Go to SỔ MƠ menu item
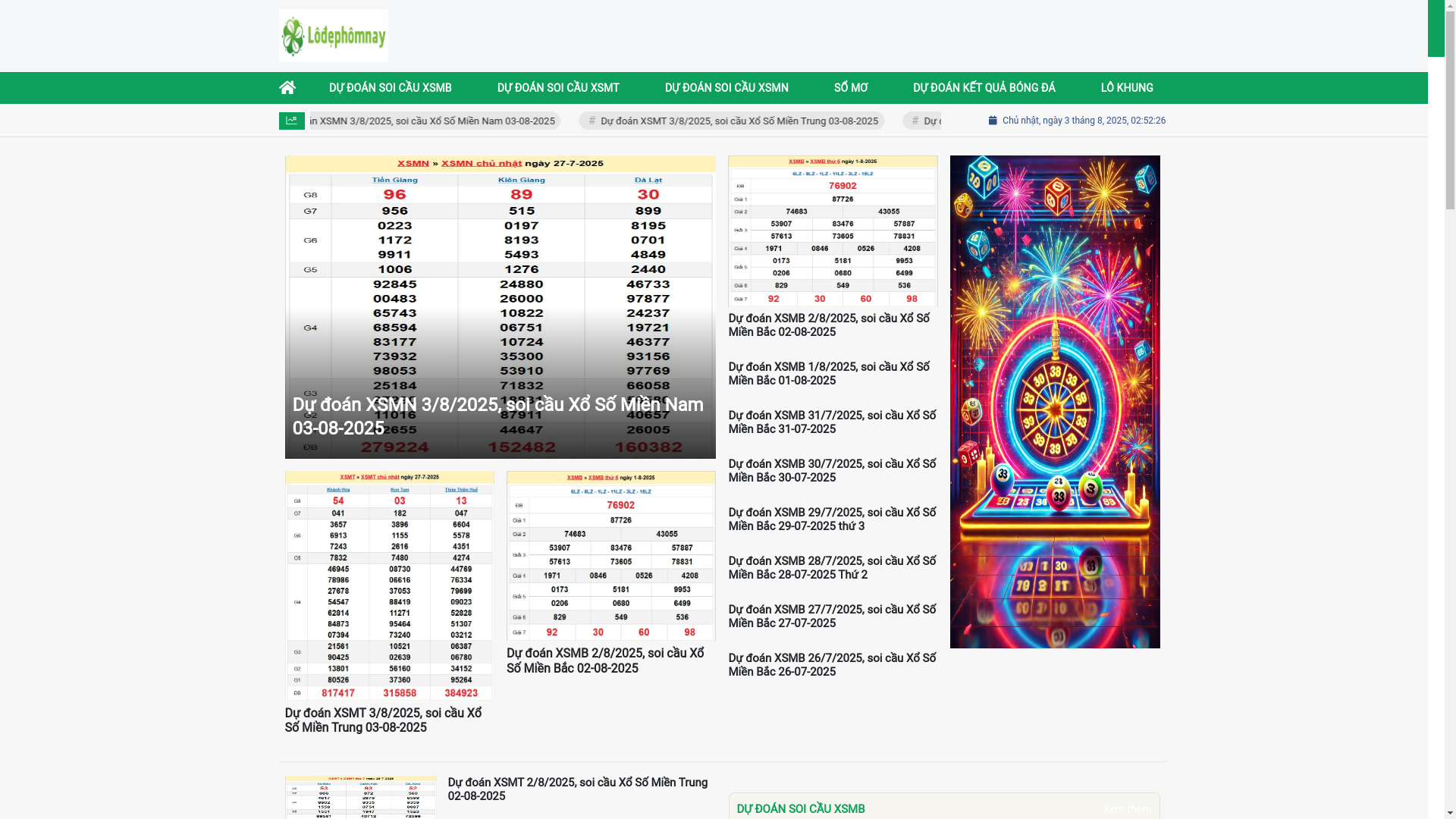Viewport: 1456px width, 819px height. pos(851,88)
